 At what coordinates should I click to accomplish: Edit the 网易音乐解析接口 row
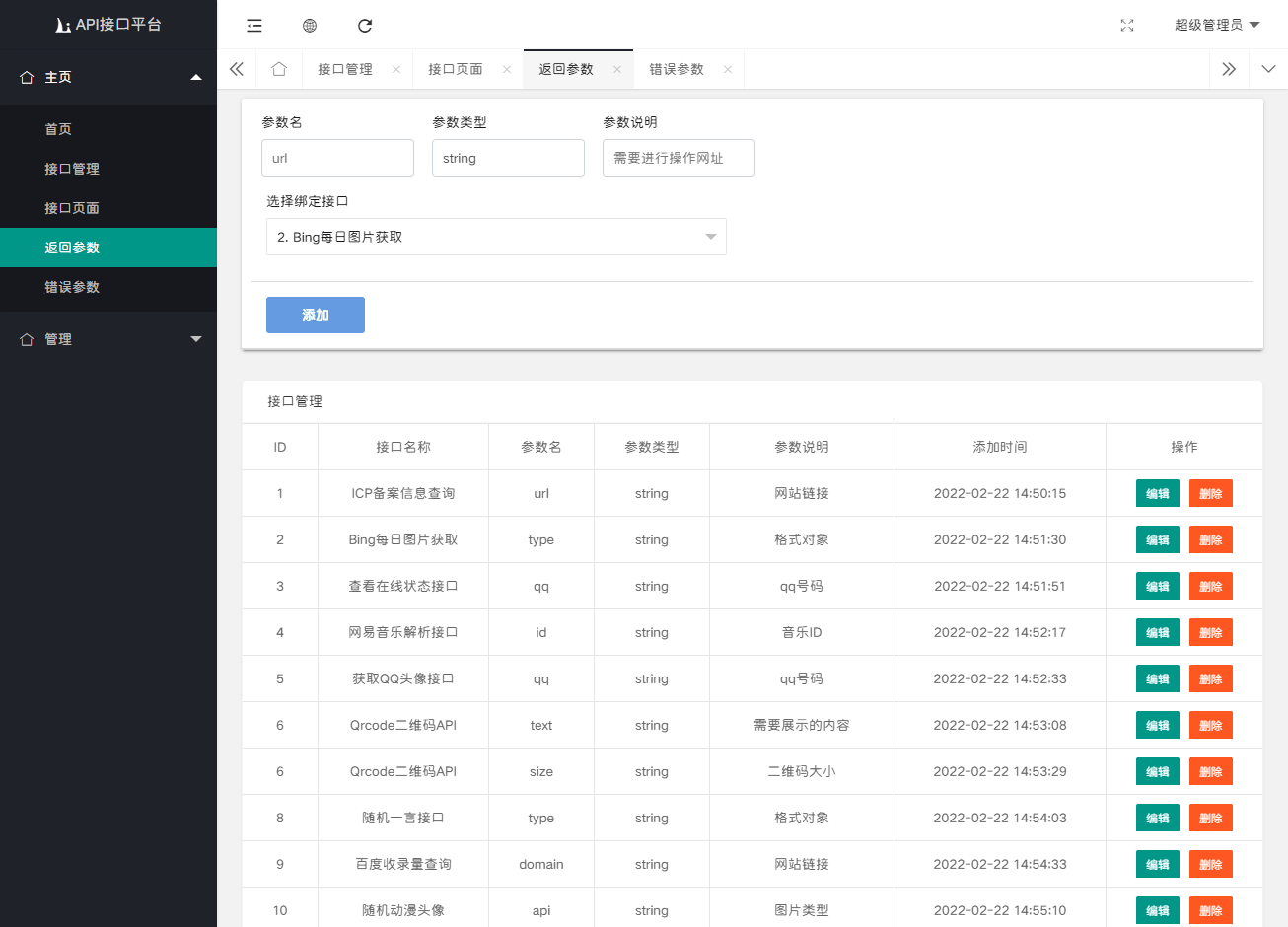pos(1158,633)
